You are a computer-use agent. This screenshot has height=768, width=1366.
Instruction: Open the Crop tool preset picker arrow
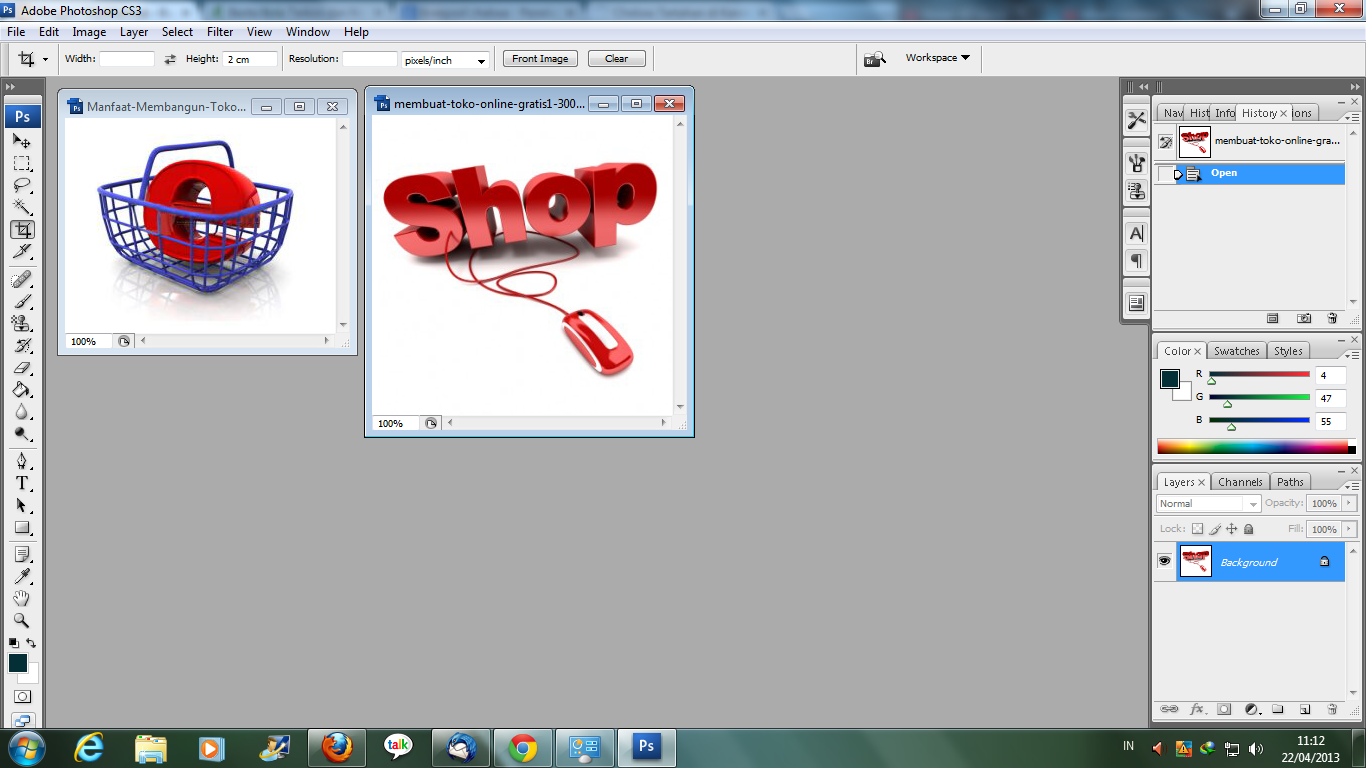point(45,59)
